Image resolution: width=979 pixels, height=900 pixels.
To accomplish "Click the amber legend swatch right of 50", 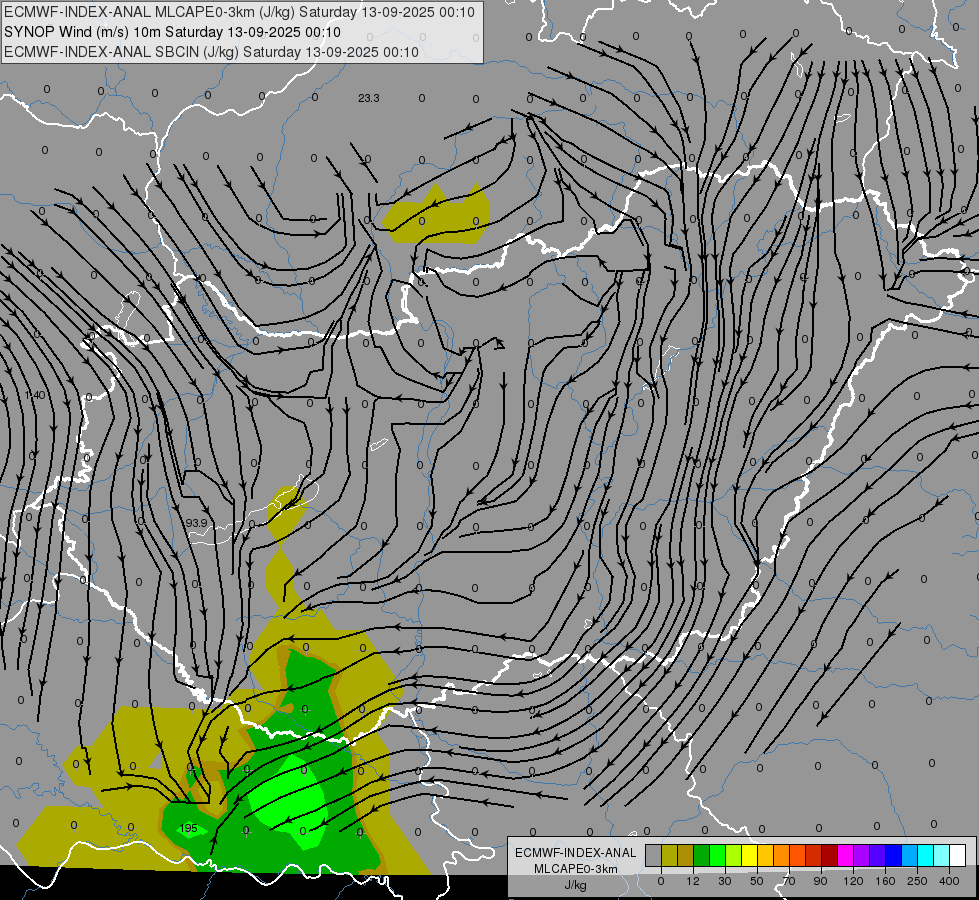I will point(765,856).
